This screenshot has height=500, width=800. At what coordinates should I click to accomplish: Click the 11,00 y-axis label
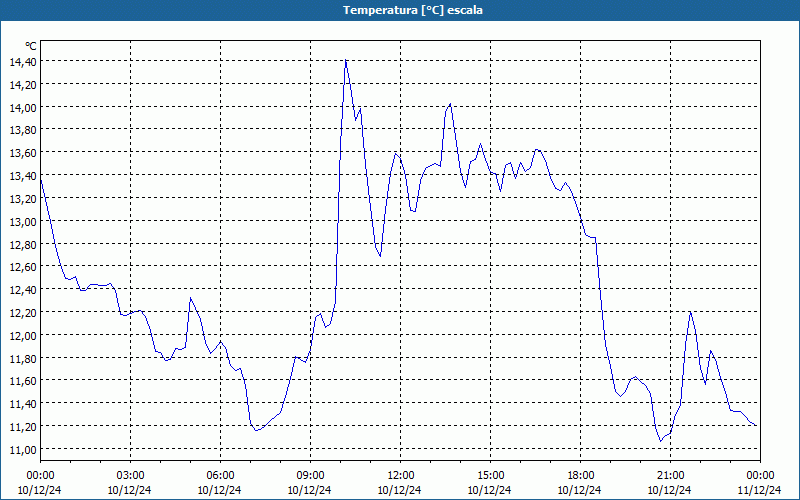[x=23, y=449]
